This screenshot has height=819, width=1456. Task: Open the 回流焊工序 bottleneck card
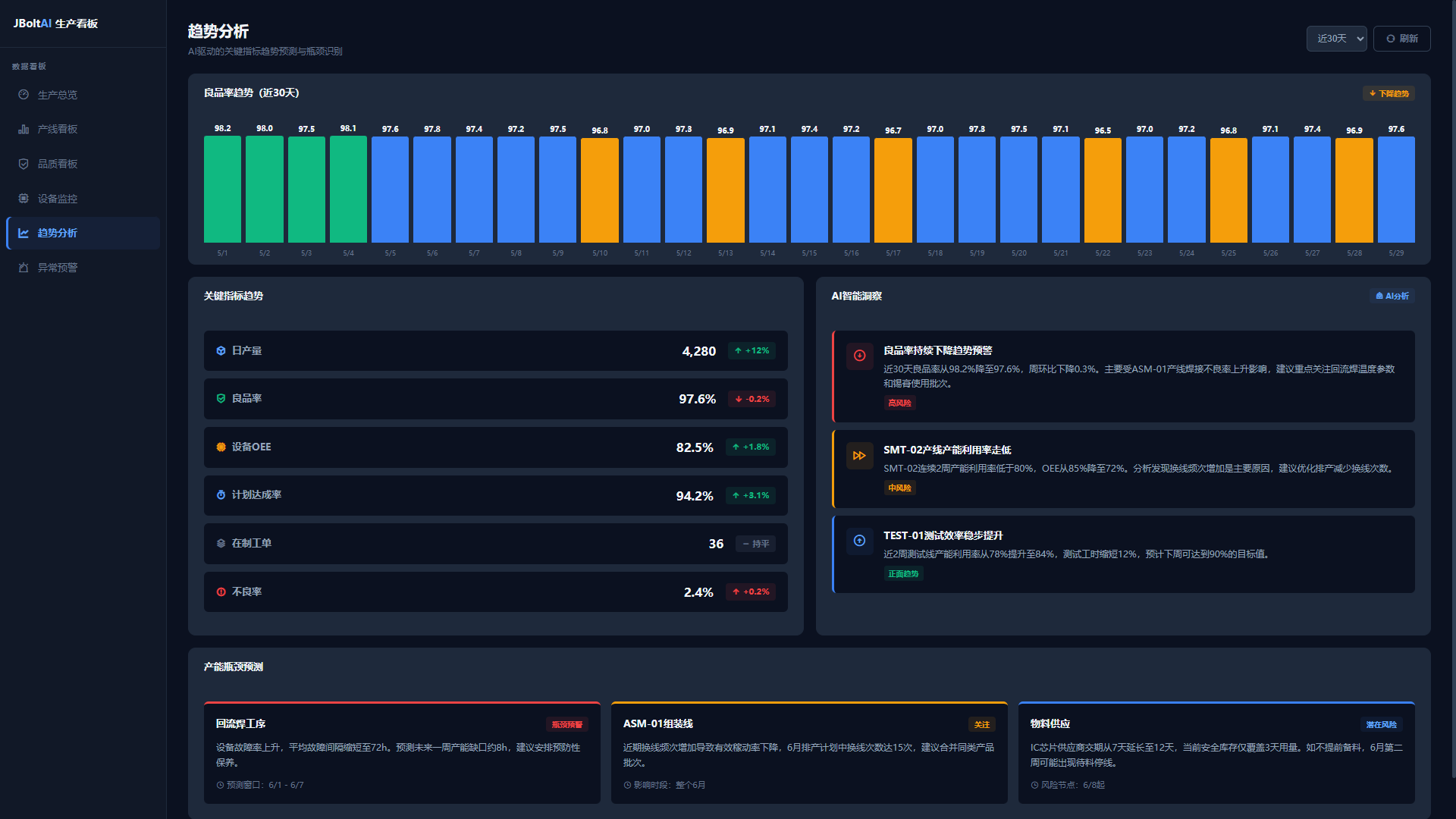(x=402, y=752)
